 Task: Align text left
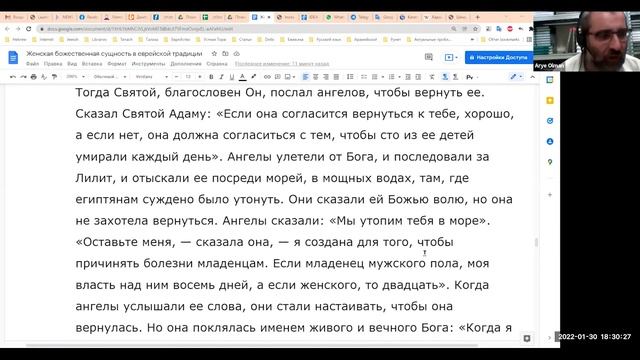305,77
